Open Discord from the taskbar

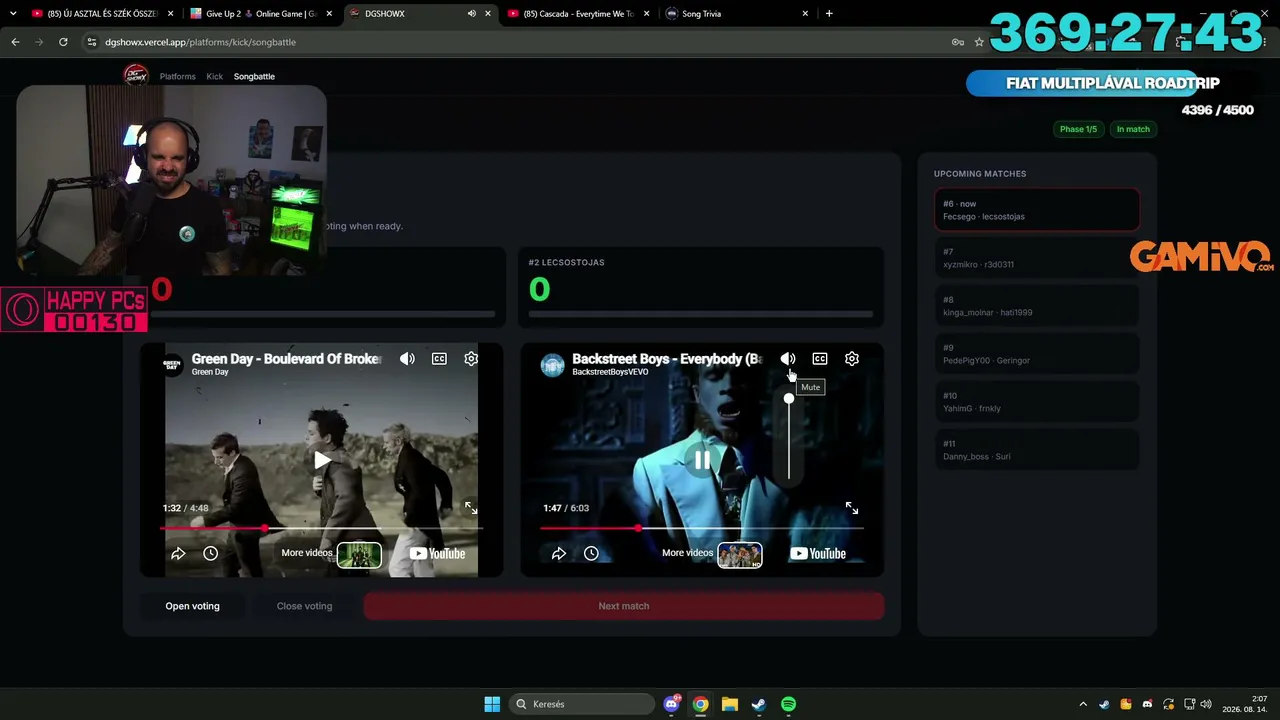coord(672,704)
